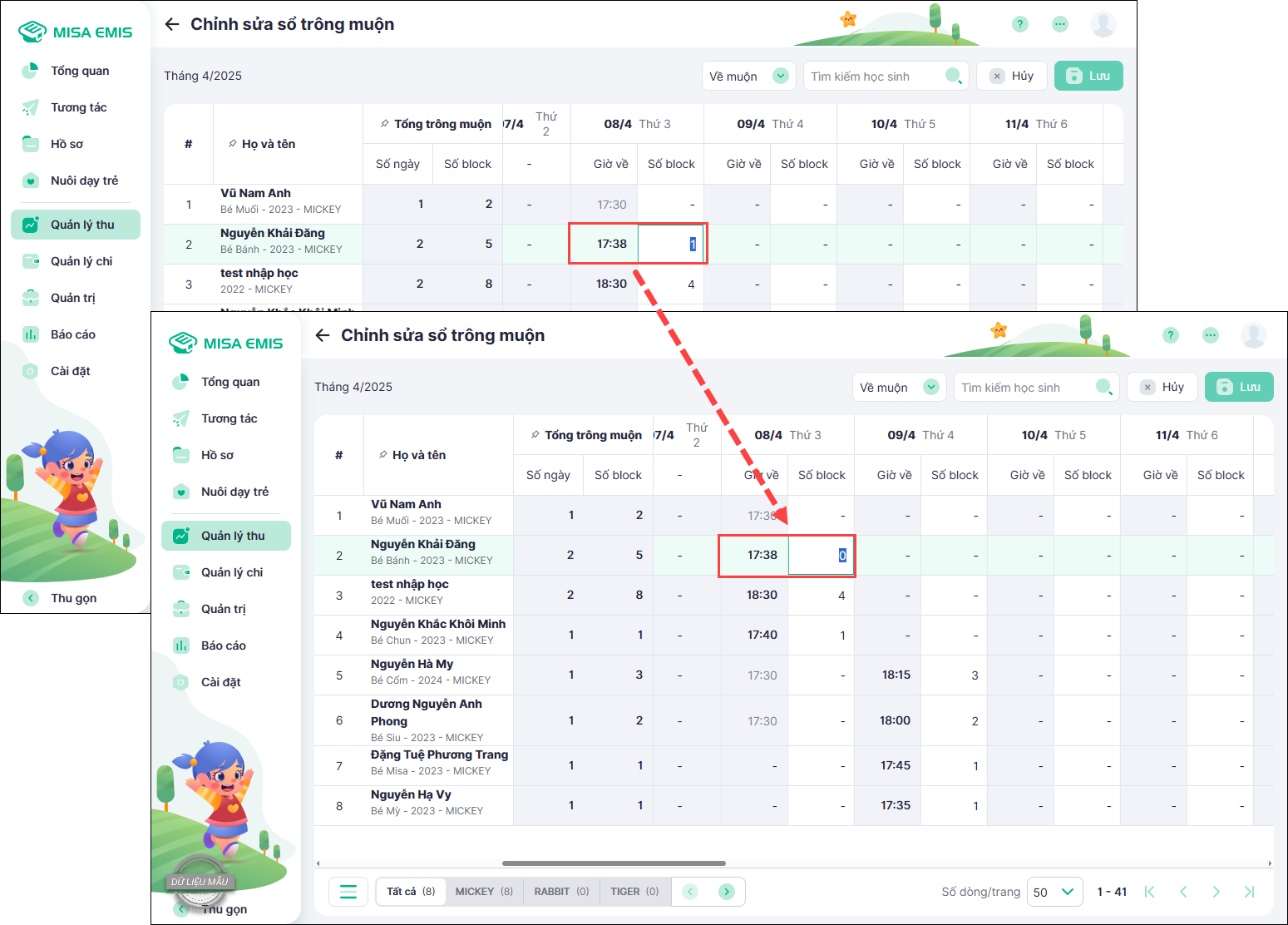Open Báo cáo in the back window sidebar
1288x925 pixels.
pos(75,334)
